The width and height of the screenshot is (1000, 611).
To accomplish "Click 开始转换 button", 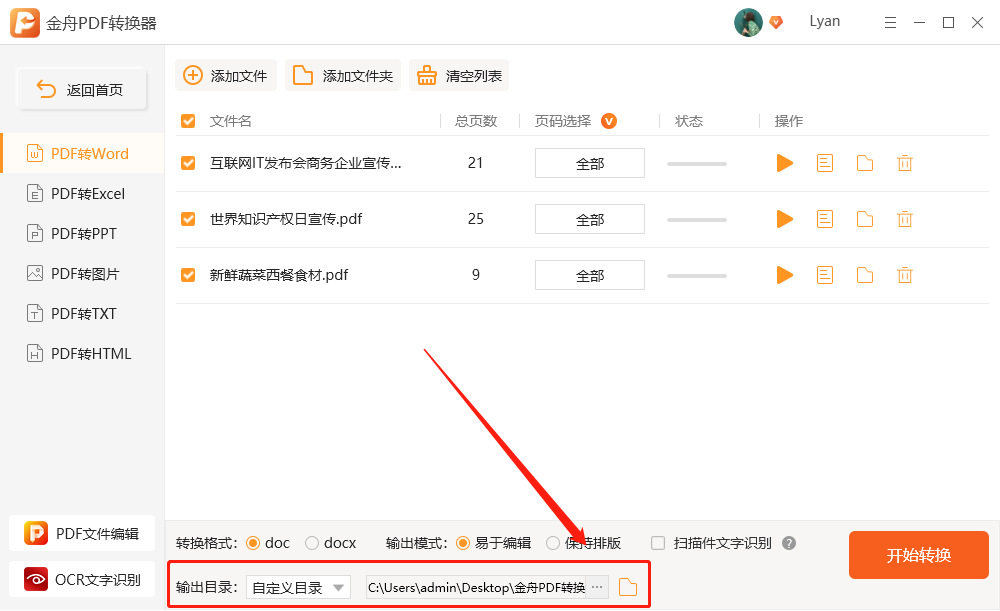I will click(x=918, y=555).
